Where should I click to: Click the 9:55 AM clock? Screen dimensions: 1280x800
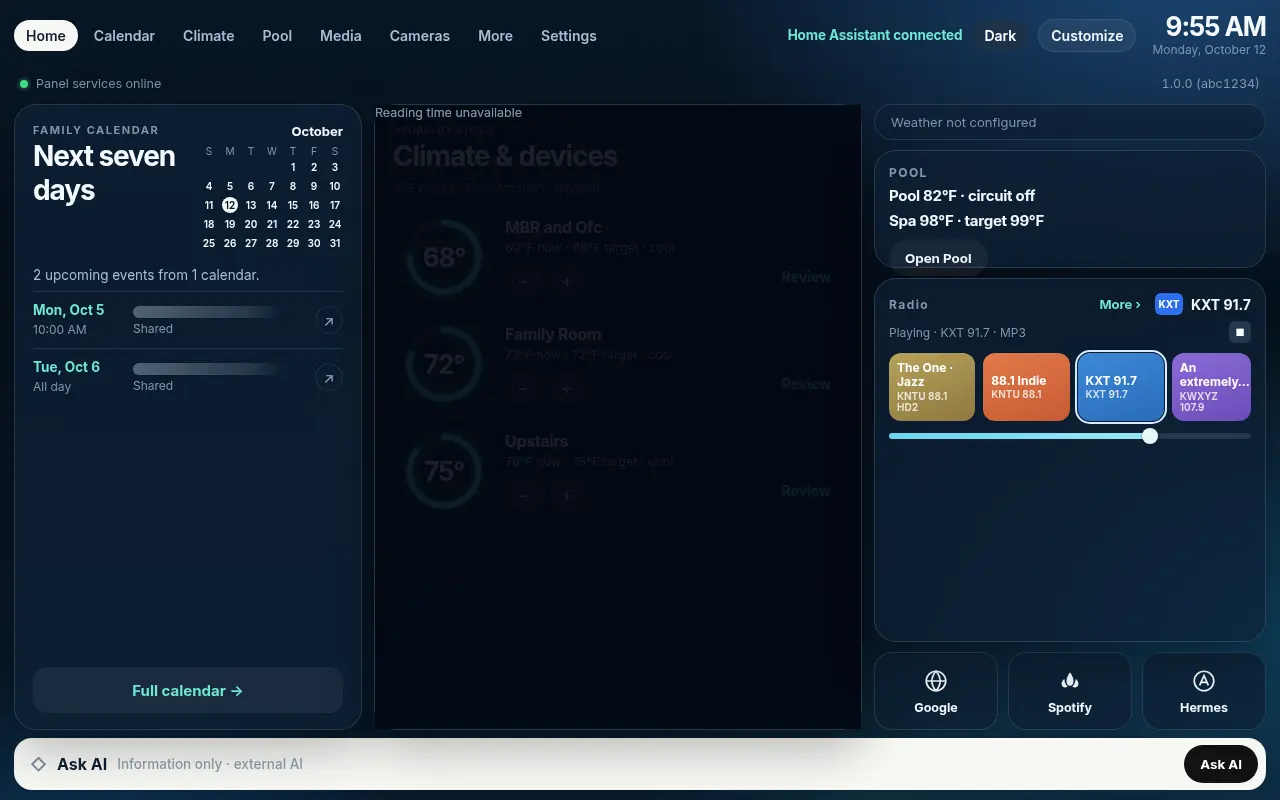point(1216,26)
